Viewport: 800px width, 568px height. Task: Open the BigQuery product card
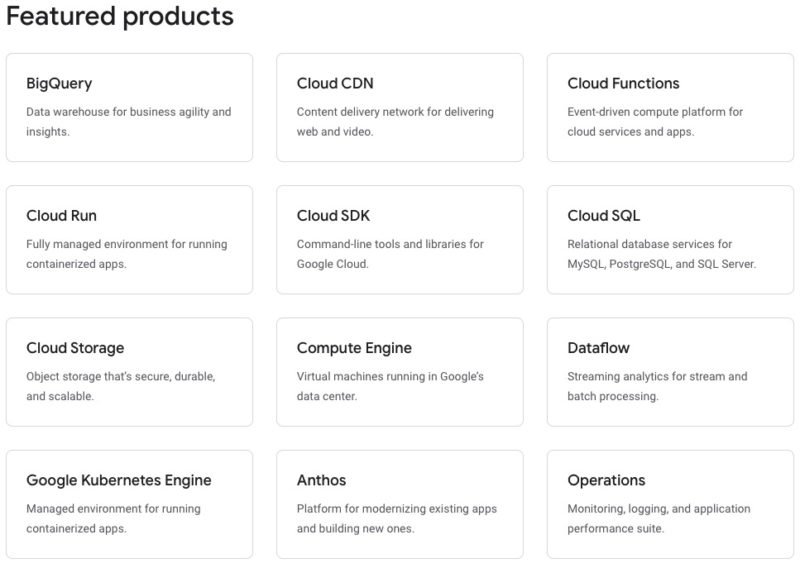(x=129, y=107)
